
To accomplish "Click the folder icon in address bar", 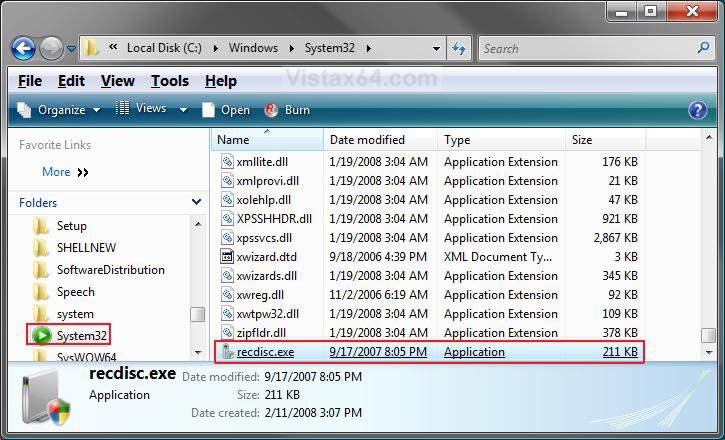I will [x=91, y=48].
